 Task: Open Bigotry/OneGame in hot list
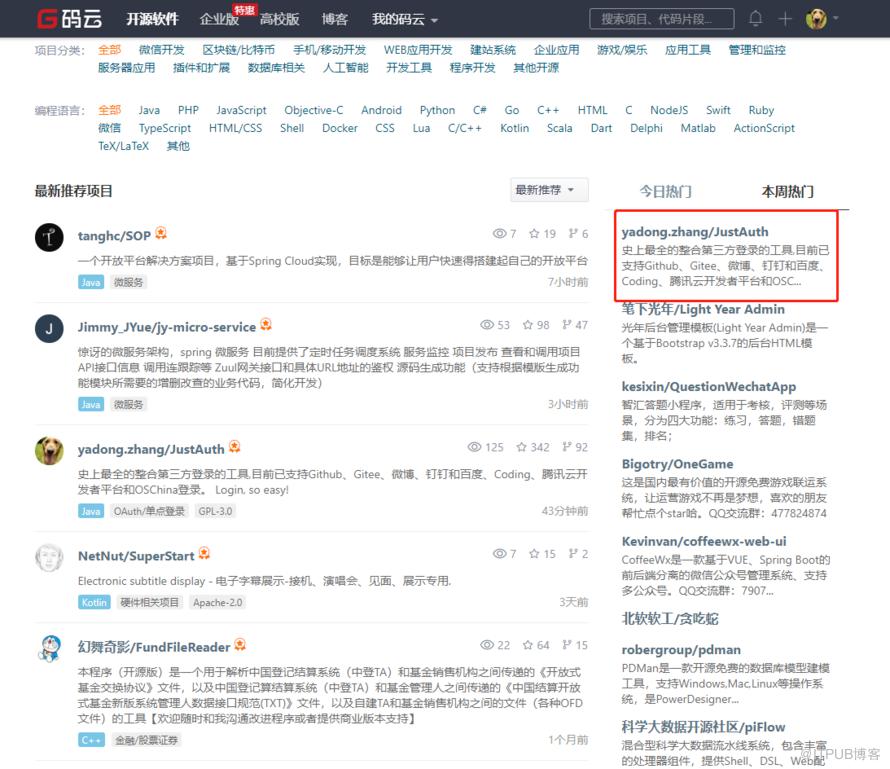(x=677, y=464)
